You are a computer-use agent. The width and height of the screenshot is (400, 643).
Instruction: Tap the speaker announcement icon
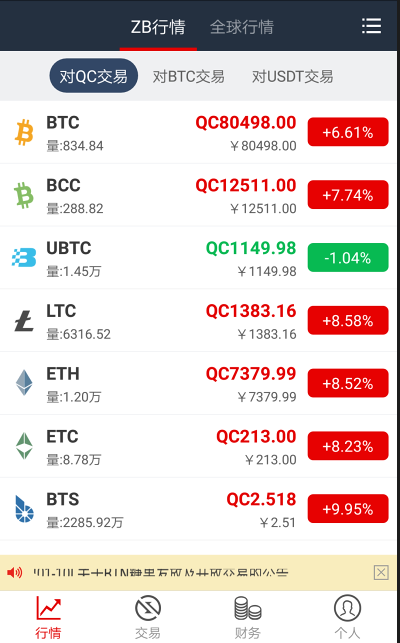tap(15, 572)
